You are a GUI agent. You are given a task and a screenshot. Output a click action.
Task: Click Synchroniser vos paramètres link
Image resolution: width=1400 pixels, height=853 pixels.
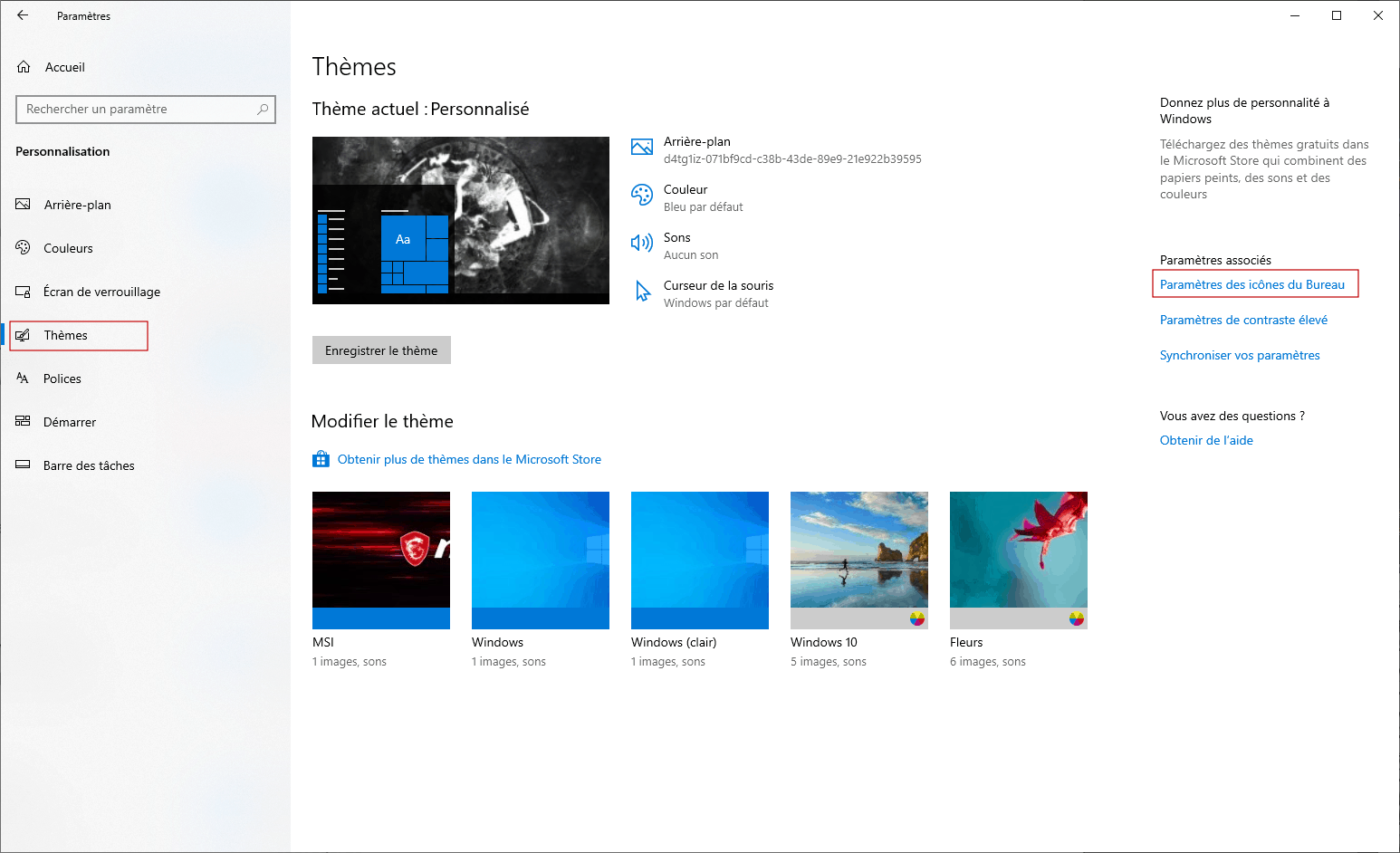coord(1239,355)
